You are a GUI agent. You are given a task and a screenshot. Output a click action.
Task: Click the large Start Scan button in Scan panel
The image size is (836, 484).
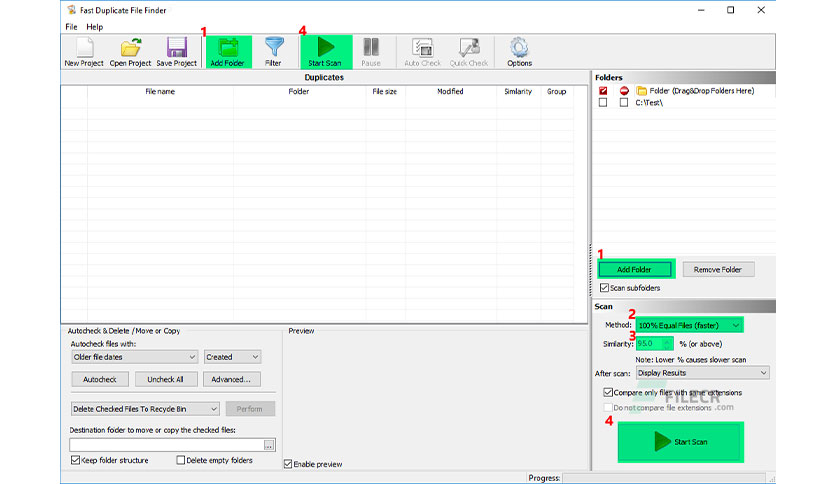point(681,442)
